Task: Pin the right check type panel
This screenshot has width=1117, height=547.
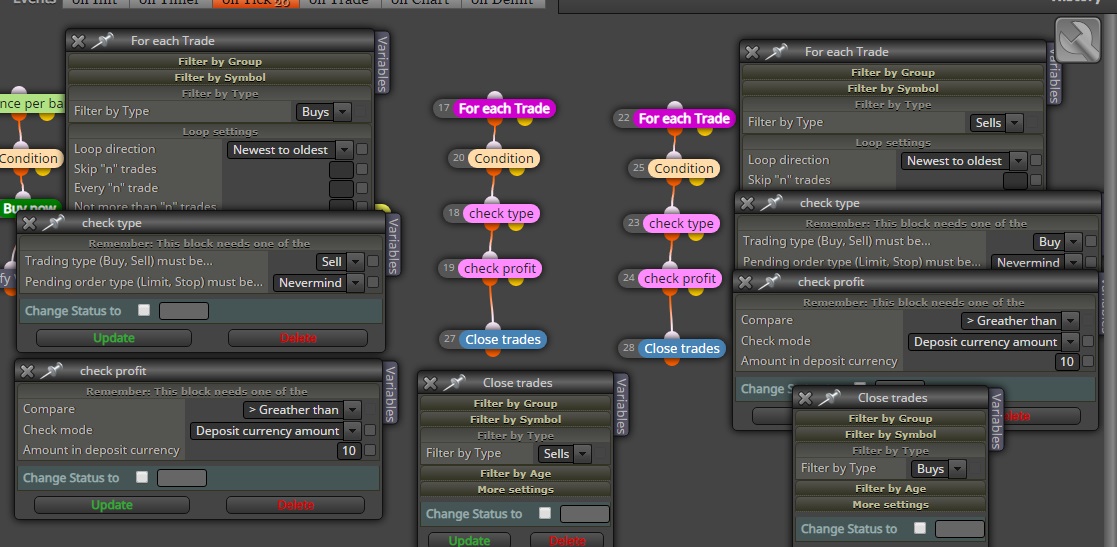Action: (771, 203)
